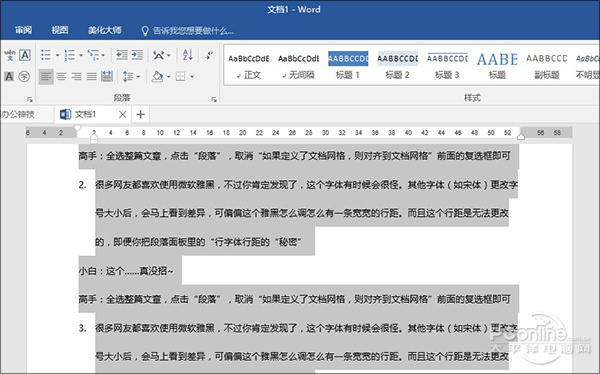This screenshot has width=600, height=374.
Task: Sort paragraphs with the A-Z icon
Action: pos(188,55)
